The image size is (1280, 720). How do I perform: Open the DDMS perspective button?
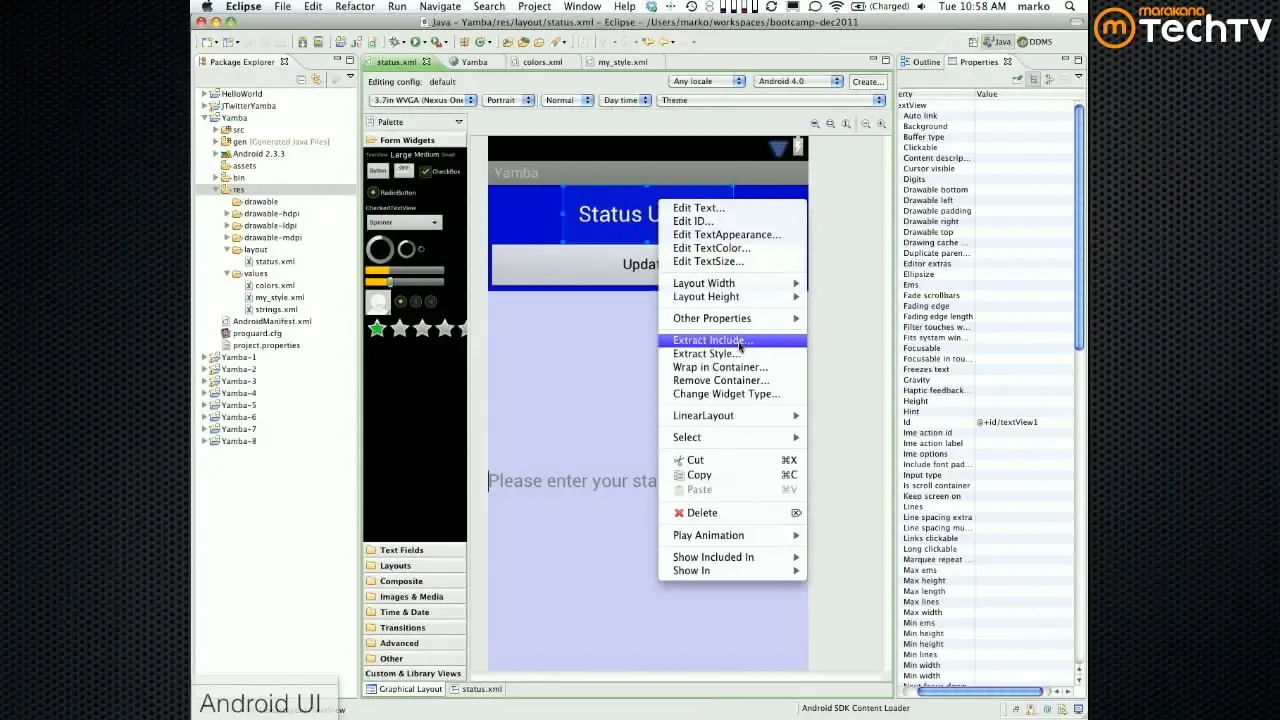(1035, 42)
